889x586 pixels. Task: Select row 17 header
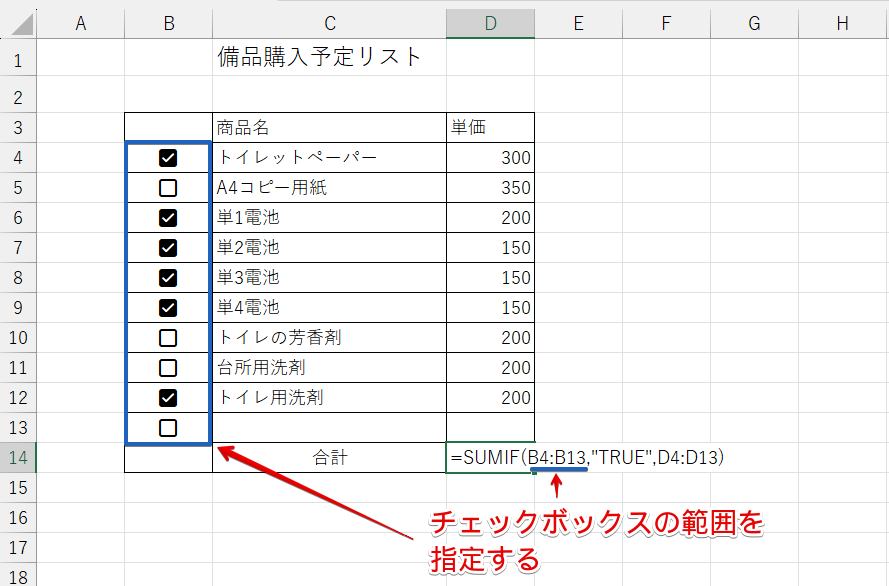pyautogui.click(x=18, y=547)
